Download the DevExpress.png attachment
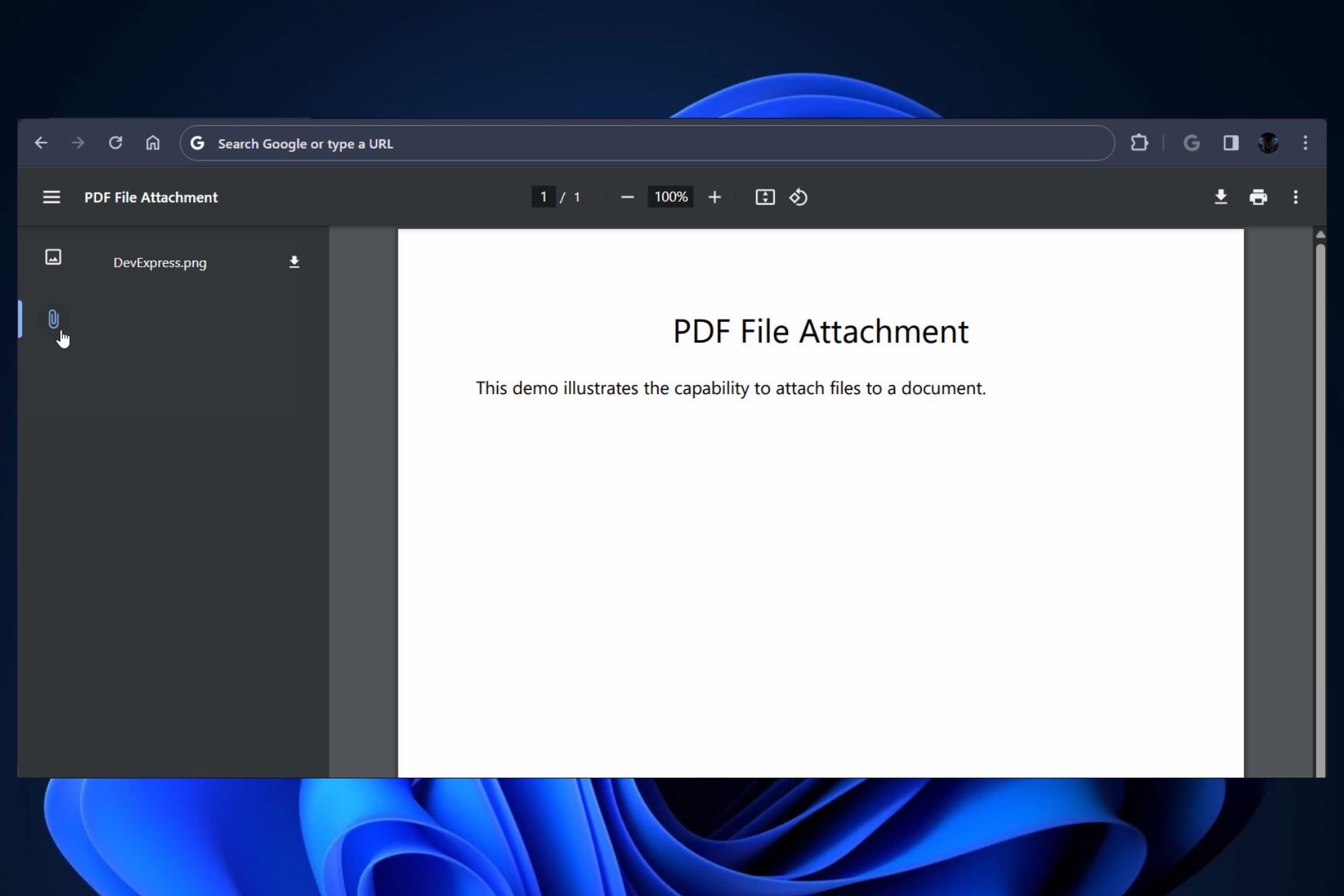This screenshot has width=1344, height=896. click(x=294, y=262)
